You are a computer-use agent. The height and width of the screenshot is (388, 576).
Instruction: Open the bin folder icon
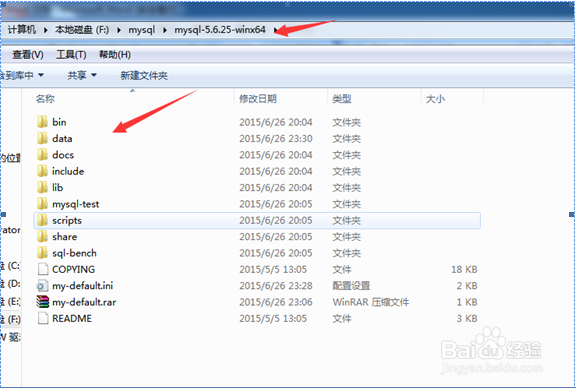[42, 122]
